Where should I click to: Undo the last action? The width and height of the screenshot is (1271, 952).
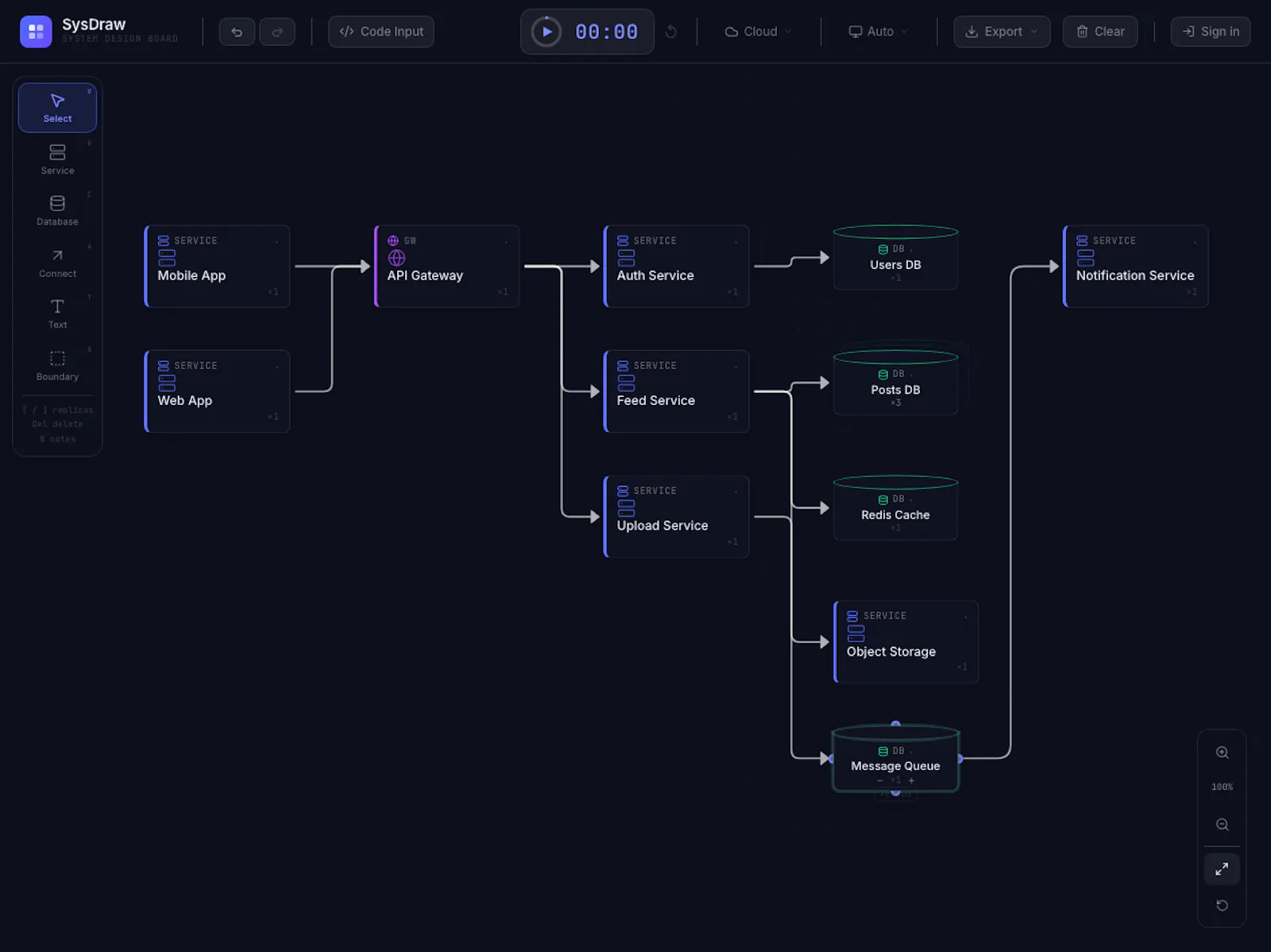(x=237, y=32)
